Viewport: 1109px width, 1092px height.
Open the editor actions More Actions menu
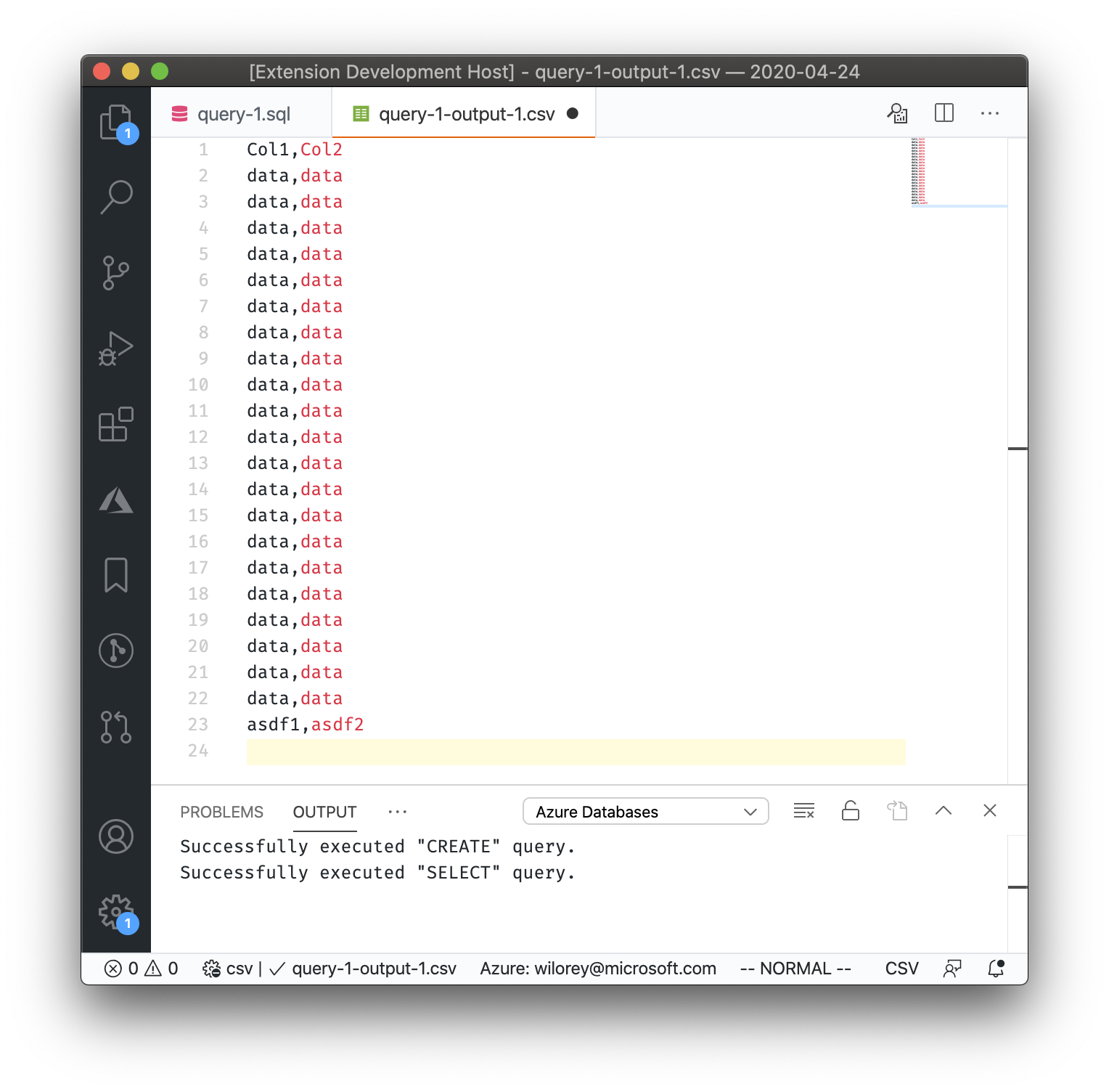point(990,113)
